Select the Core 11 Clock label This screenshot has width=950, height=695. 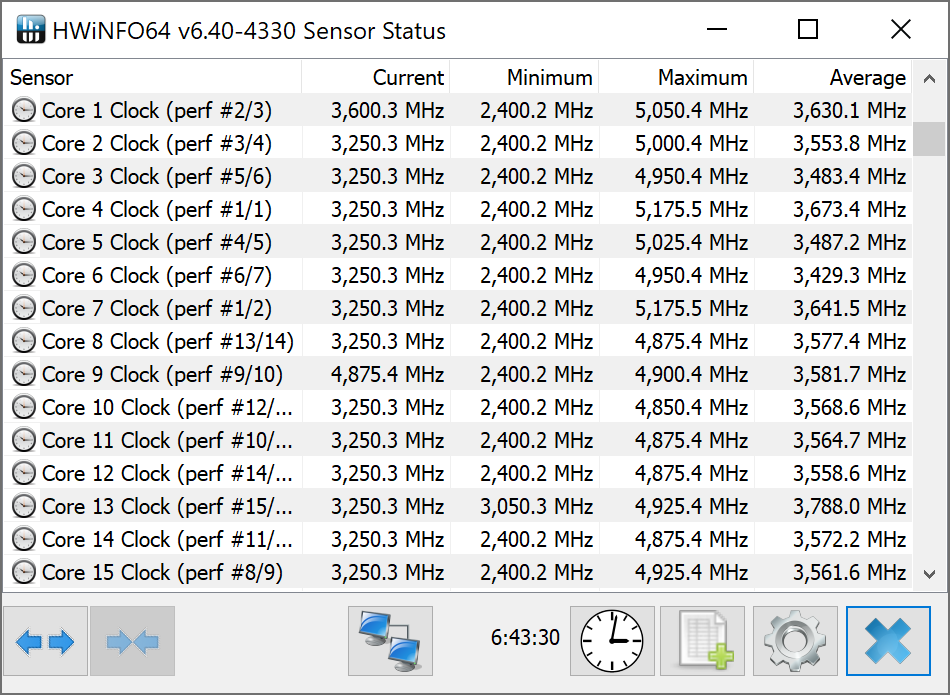(168, 441)
